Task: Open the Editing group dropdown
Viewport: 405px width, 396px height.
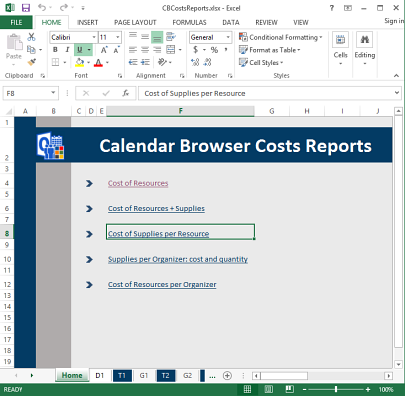Action: (365, 48)
